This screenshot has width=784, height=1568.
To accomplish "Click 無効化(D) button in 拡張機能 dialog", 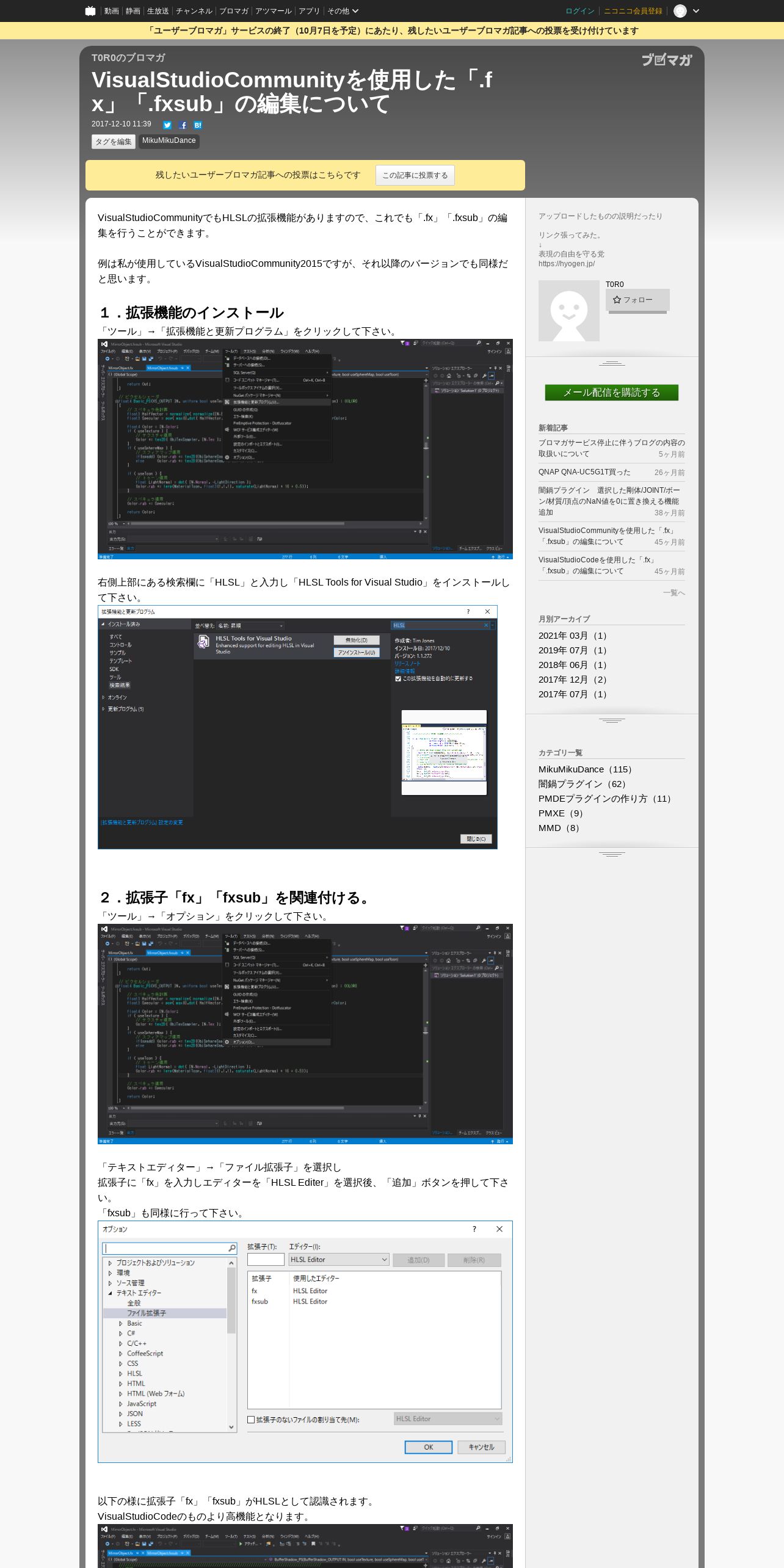I will (357, 640).
